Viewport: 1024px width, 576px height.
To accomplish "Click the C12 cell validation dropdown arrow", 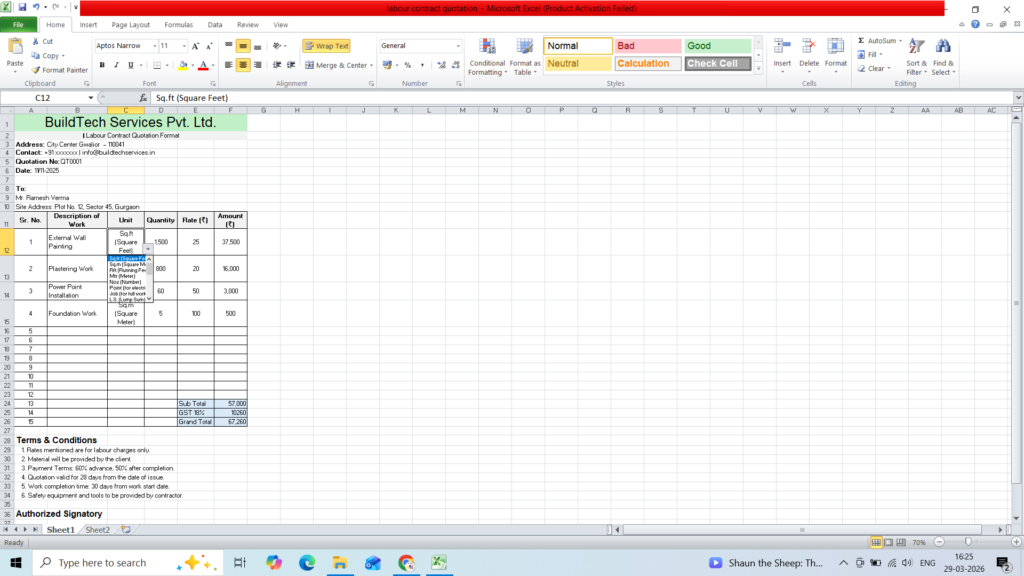I will pyautogui.click(x=148, y=249).
